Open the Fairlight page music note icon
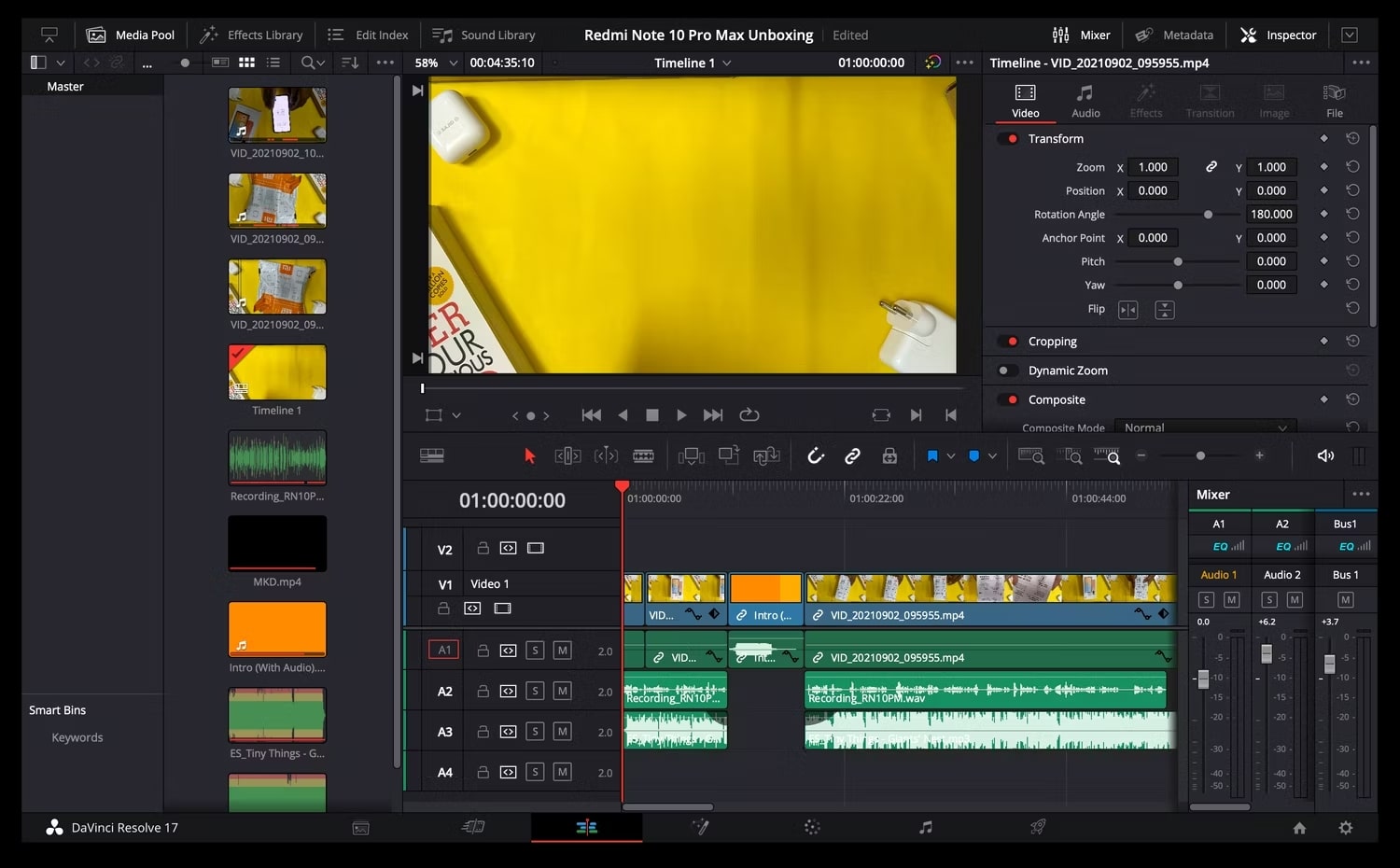Screen dimensions: 1400x868 click(925, 827)
